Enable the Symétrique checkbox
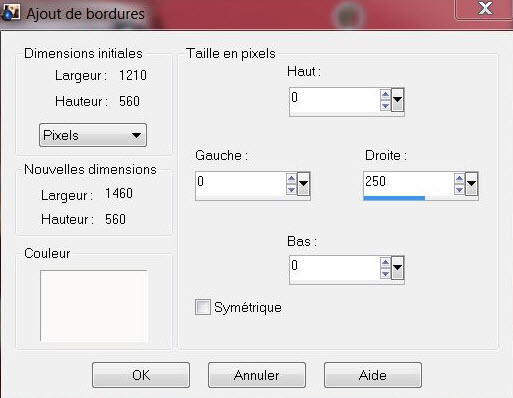513x398 pixels. coord(203,307)
